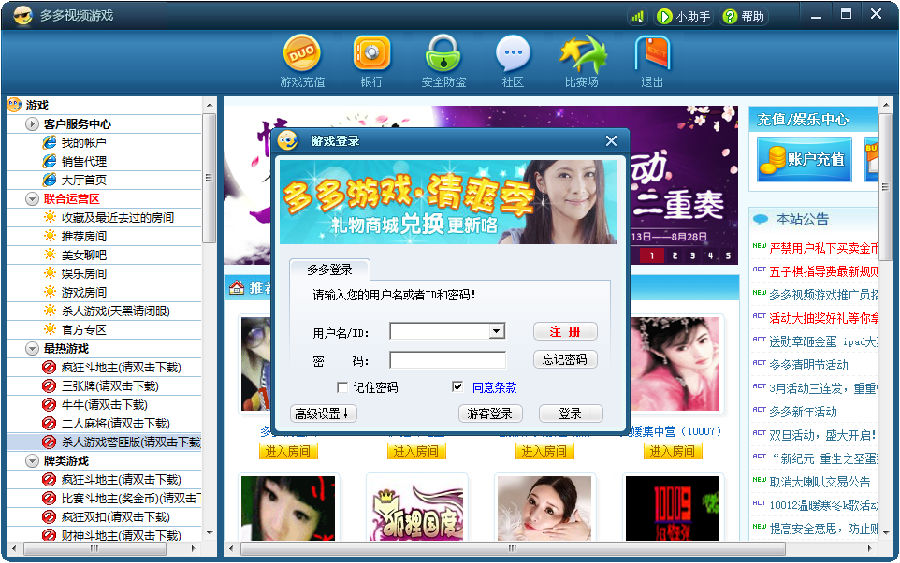Open the 取消大喇叭交易公告 announcement

click(x=820, y=482)
